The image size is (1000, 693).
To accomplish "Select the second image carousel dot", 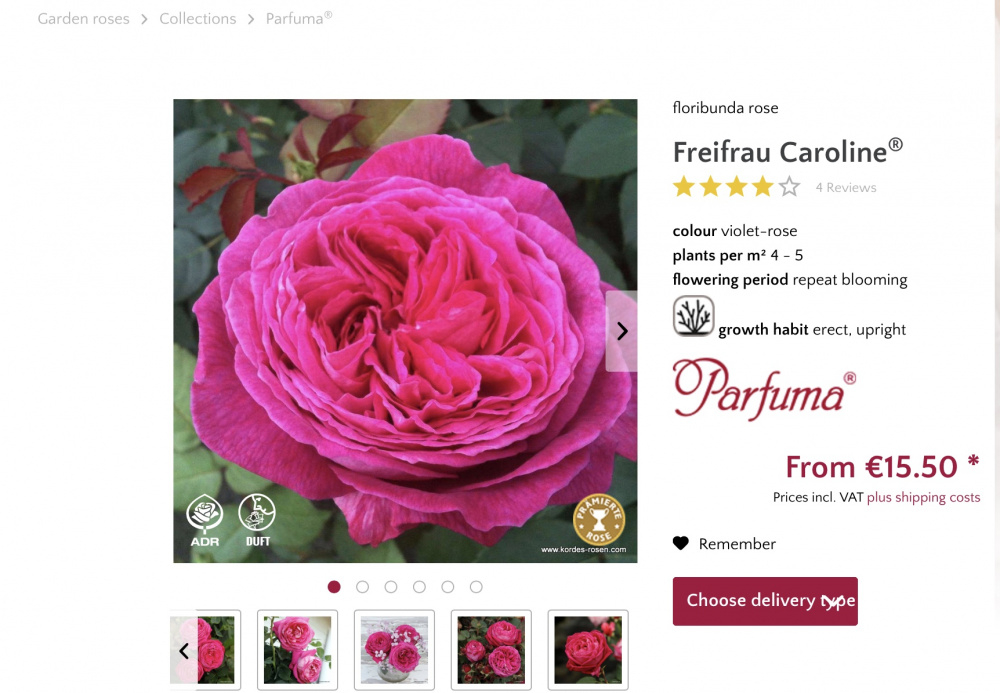I will tap(362, 587).
